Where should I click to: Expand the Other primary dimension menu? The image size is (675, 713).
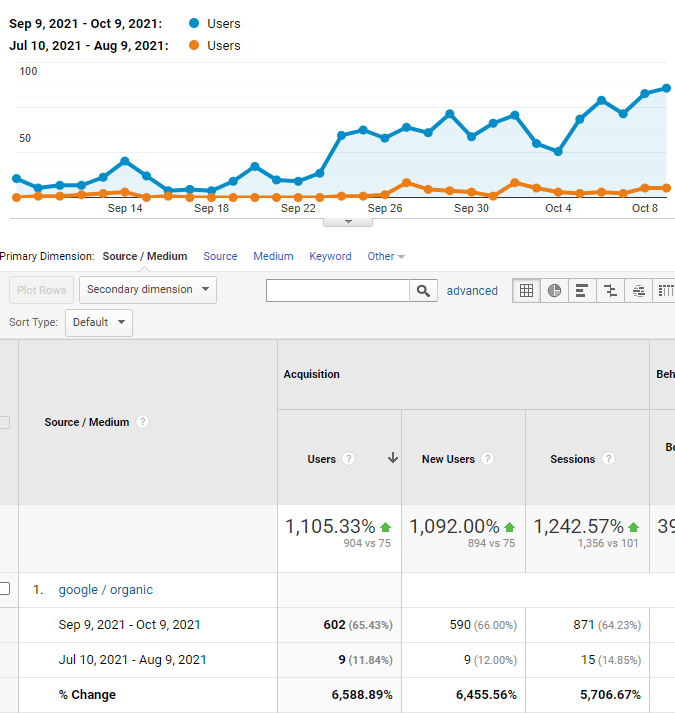(x=386, y=256)
